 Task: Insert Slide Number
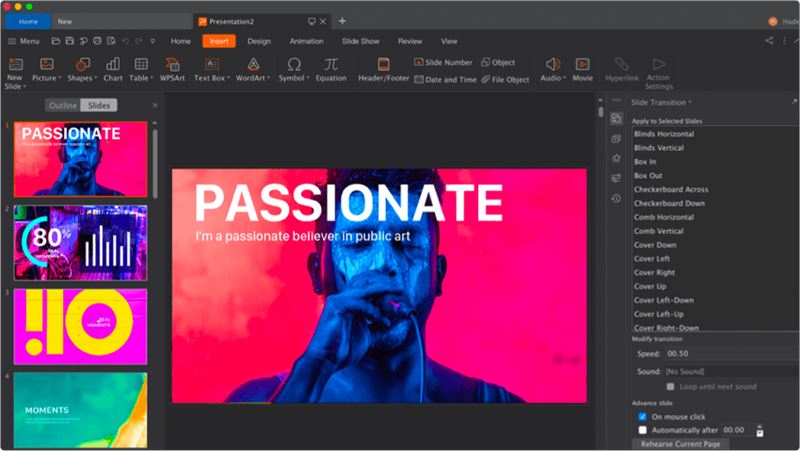tap(442, 62)
